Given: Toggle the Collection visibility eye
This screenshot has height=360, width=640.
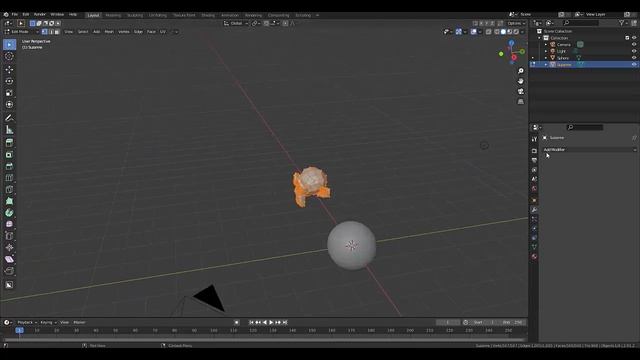Looking at the screenshot, I should pos(634,38).
